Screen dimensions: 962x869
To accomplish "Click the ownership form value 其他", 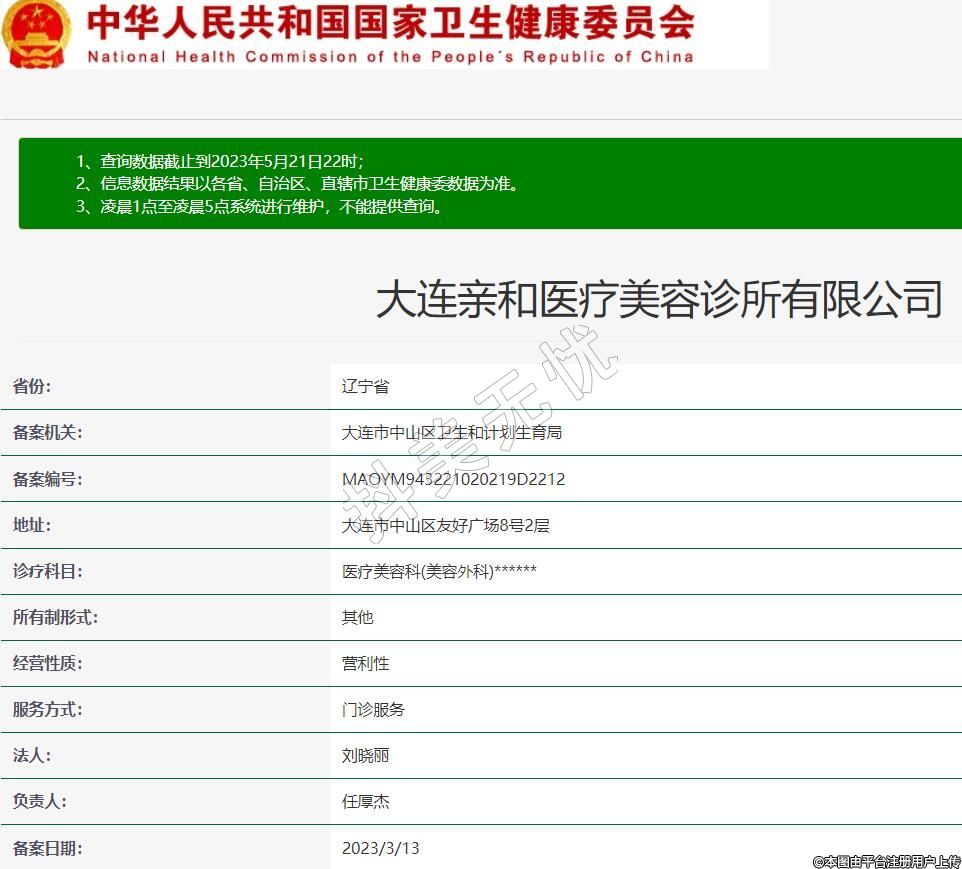I will pyautogui.click(x=357, y=617).
